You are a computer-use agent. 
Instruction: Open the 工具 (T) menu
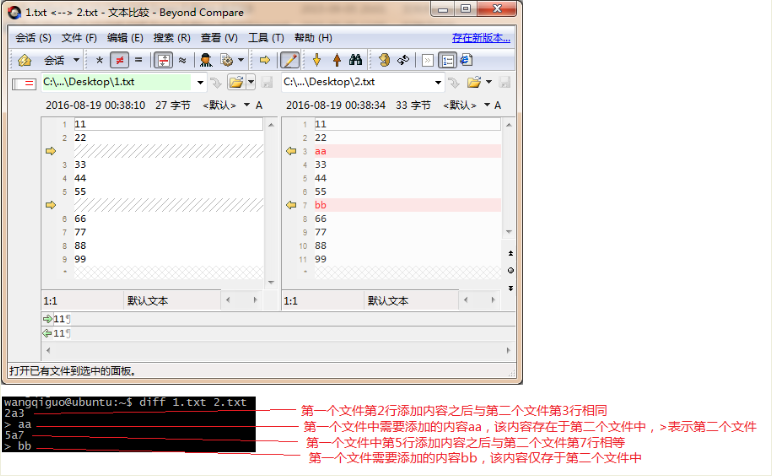pyautogui.click(x=266, y=38)
